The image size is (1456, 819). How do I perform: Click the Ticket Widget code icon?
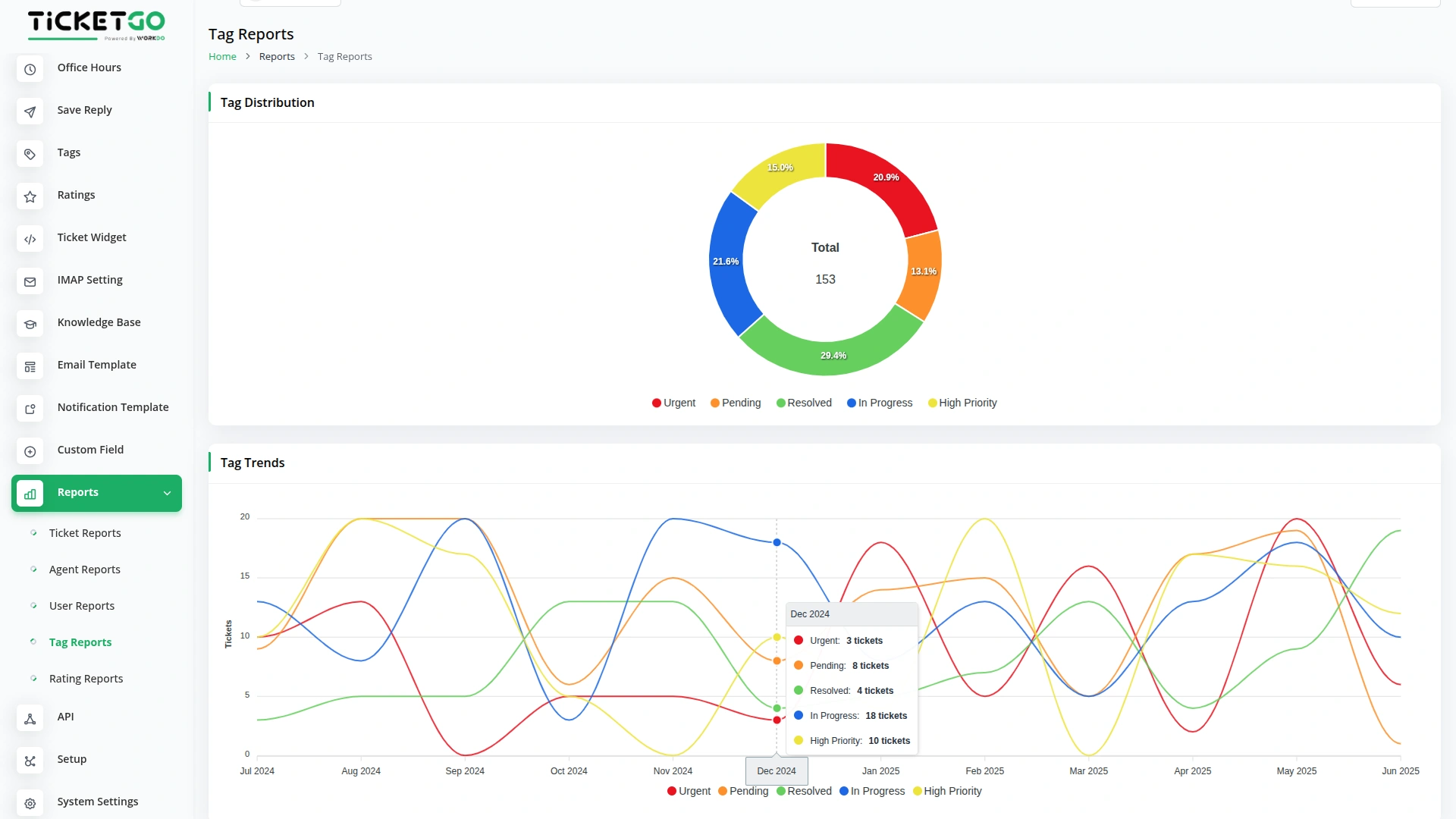[x=30, y=239]
